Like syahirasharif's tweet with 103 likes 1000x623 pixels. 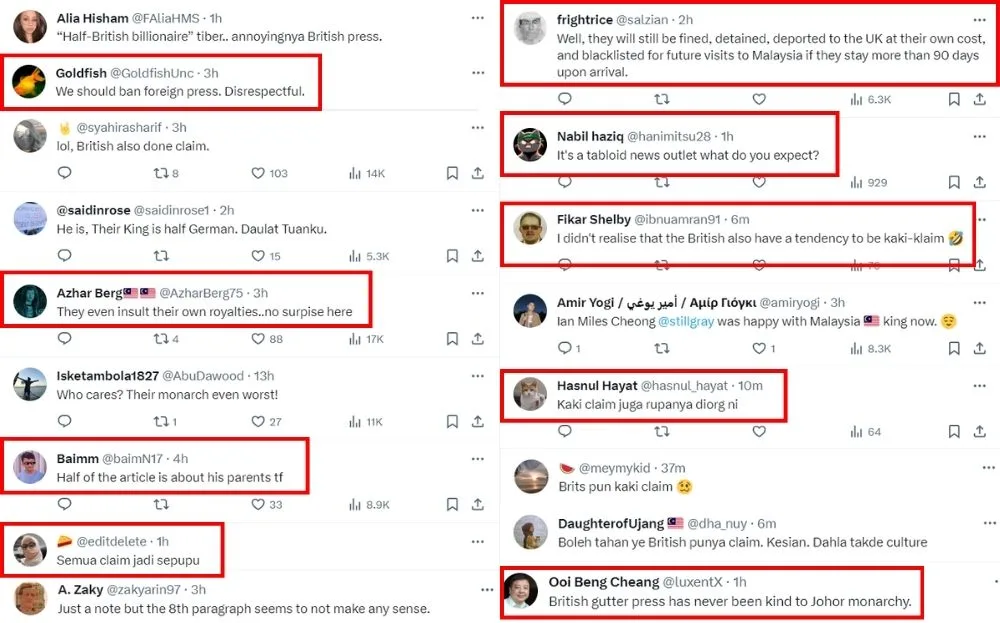coord(258,173)
